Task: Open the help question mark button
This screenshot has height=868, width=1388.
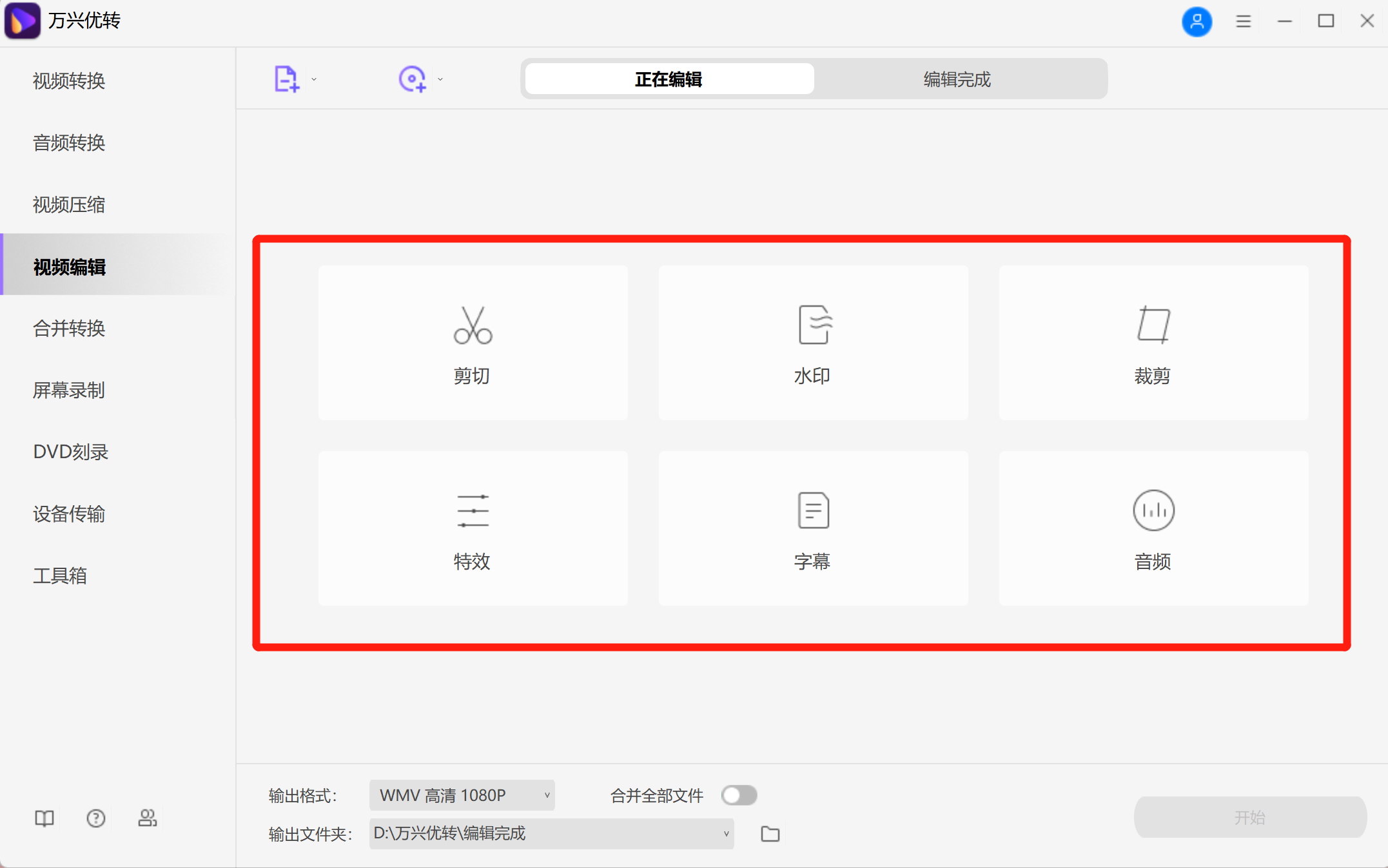Action: point(95,818)
